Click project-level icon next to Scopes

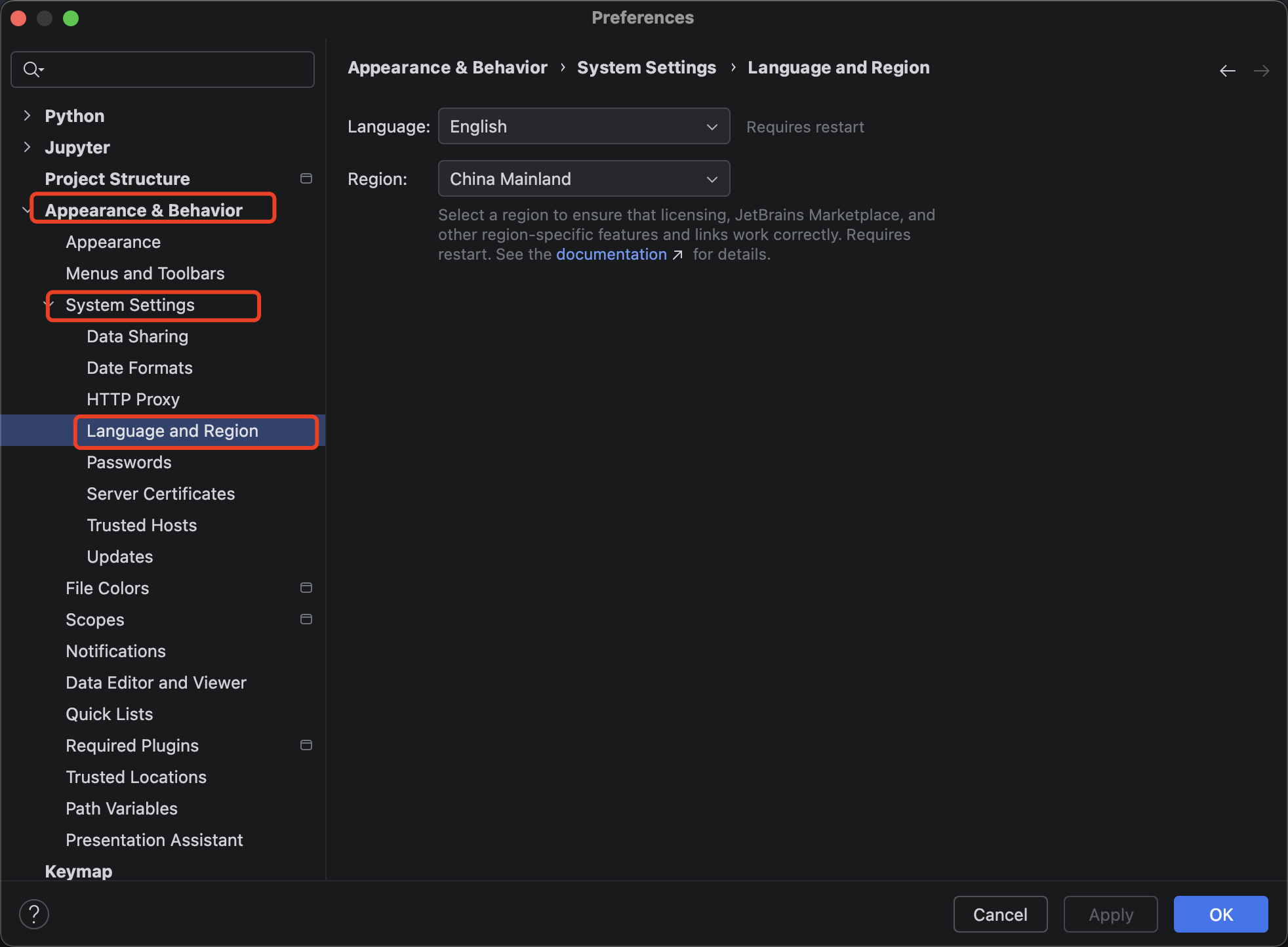pos(306,619)
